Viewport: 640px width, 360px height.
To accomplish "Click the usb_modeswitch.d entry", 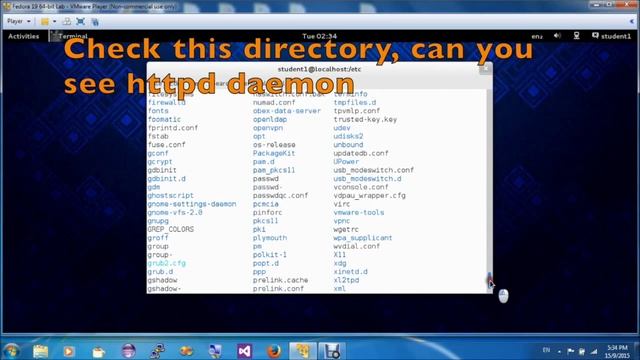I will (367, 179).
